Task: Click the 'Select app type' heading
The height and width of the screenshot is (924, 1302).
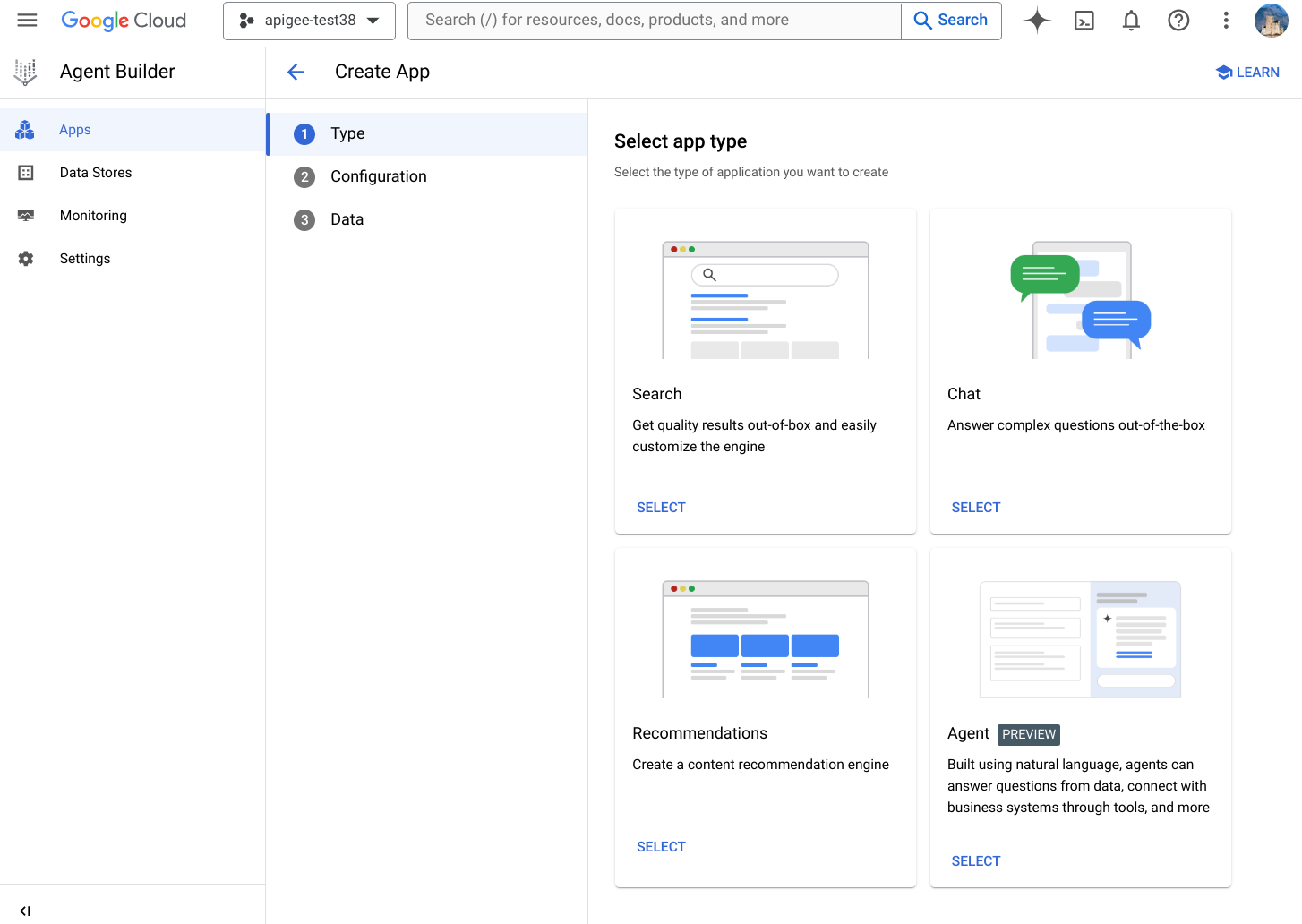Action: click(681, 141)
